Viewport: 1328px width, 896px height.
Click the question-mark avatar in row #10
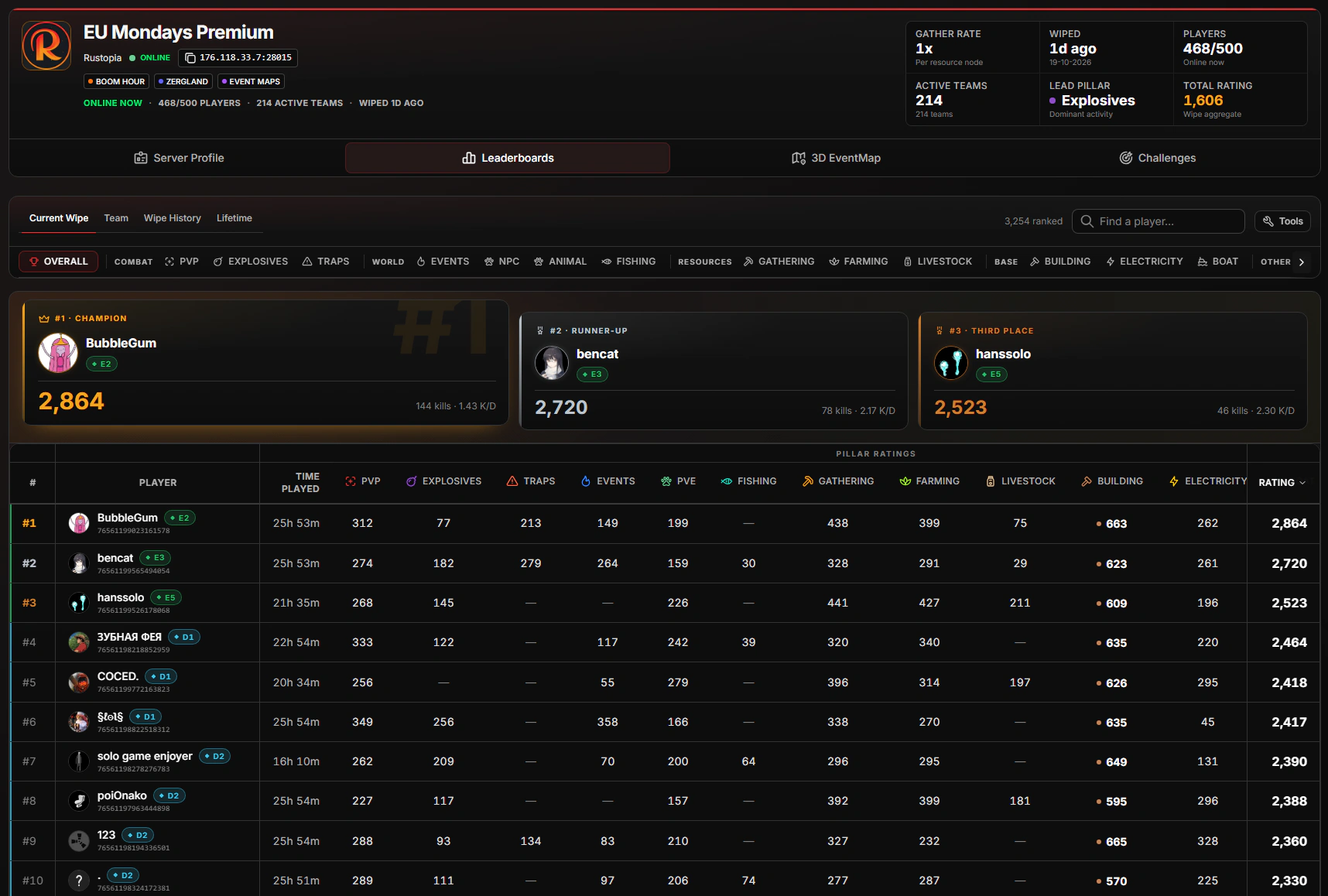point(79,881)
